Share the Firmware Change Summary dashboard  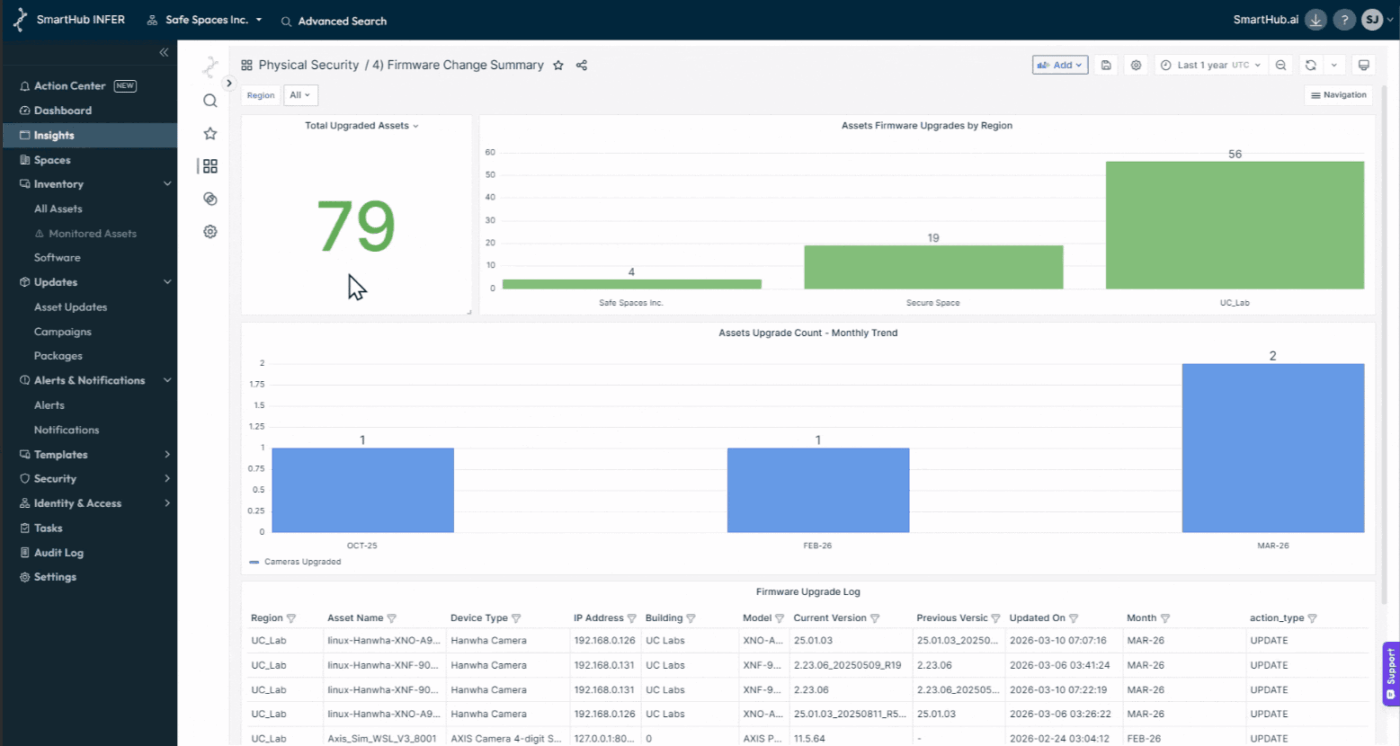[x=580, y=64]
